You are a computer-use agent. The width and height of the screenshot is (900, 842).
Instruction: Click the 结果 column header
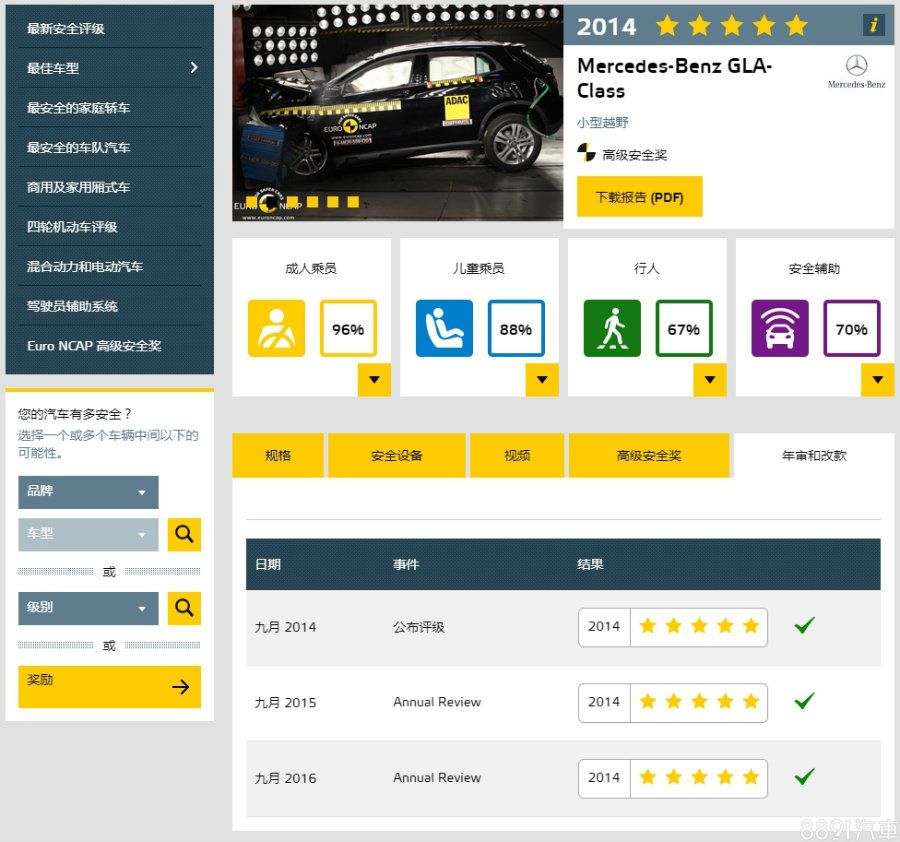pyautogui.click(x=590, y=564)
